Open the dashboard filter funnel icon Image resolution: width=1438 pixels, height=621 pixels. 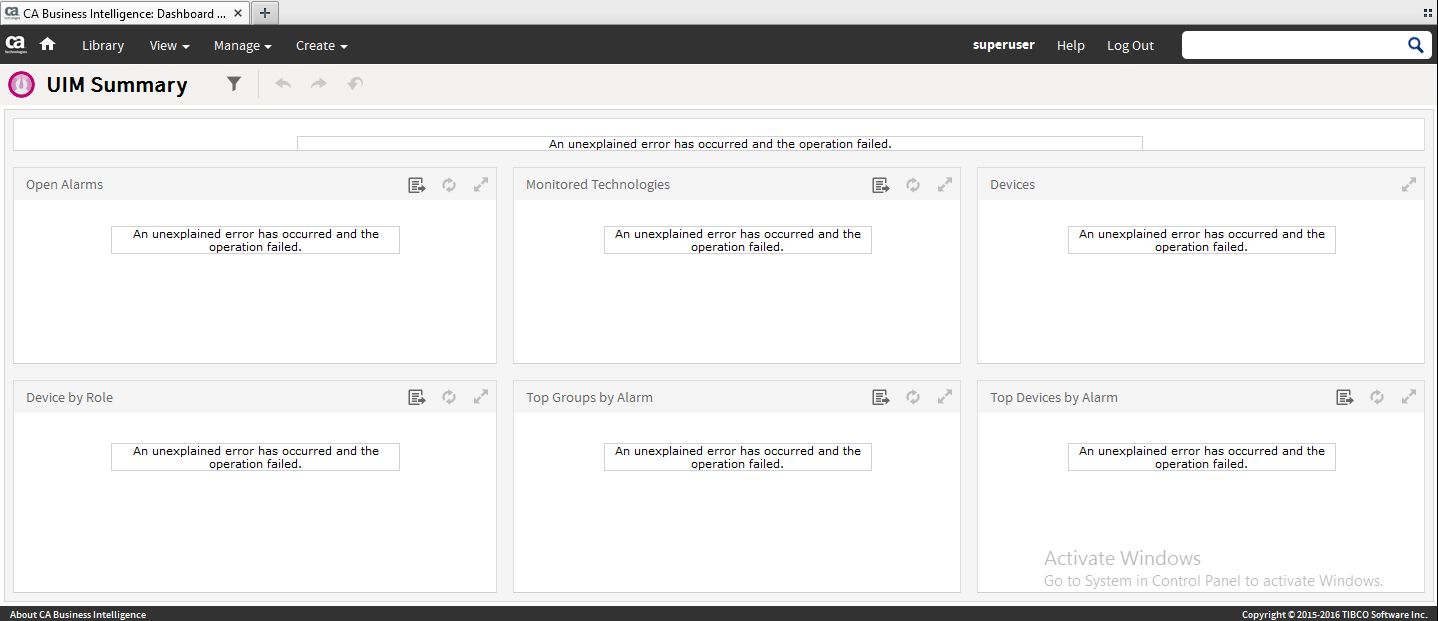click(234, 84)
